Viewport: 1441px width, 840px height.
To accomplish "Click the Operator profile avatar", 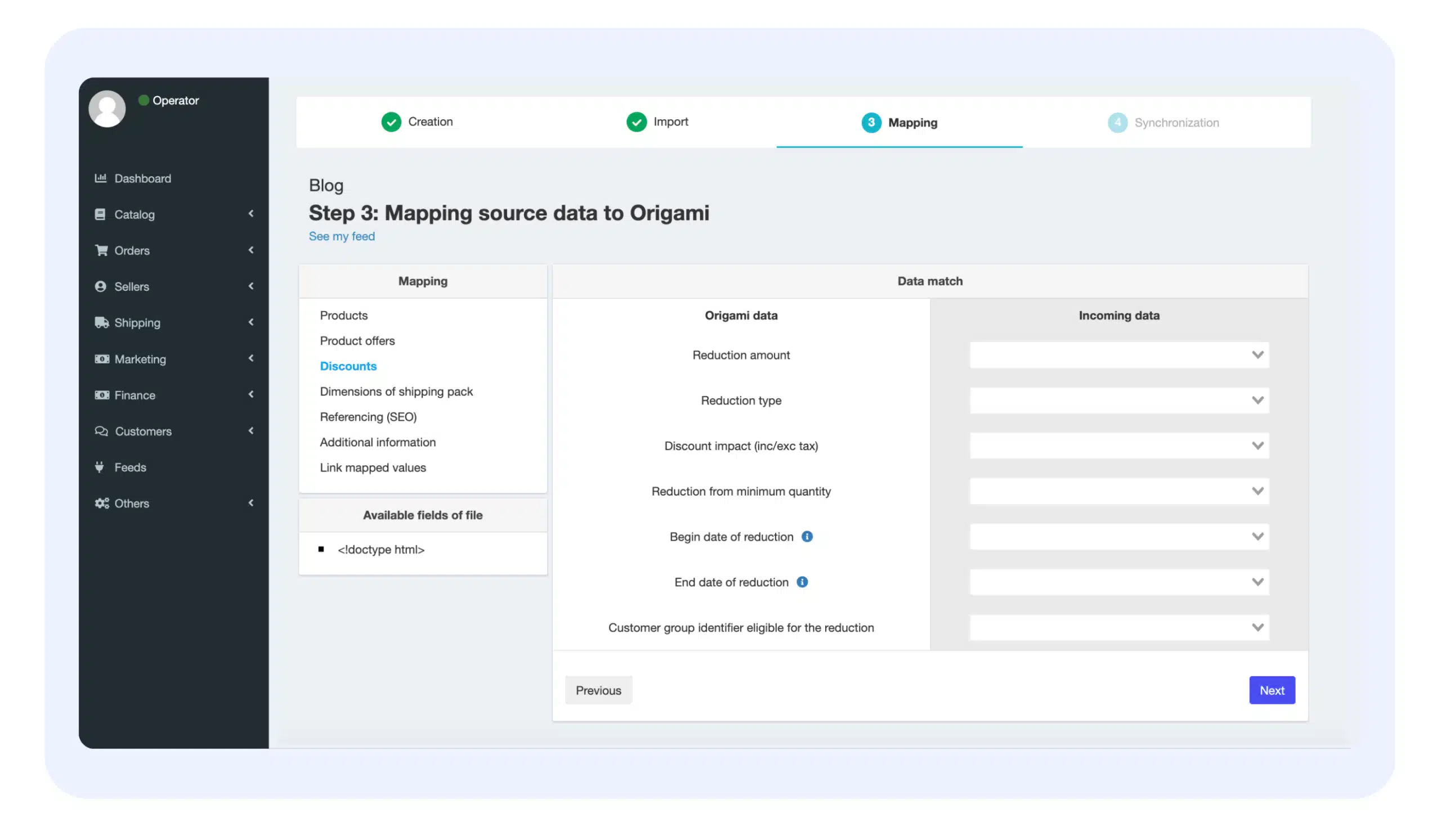I will (107, 109).
